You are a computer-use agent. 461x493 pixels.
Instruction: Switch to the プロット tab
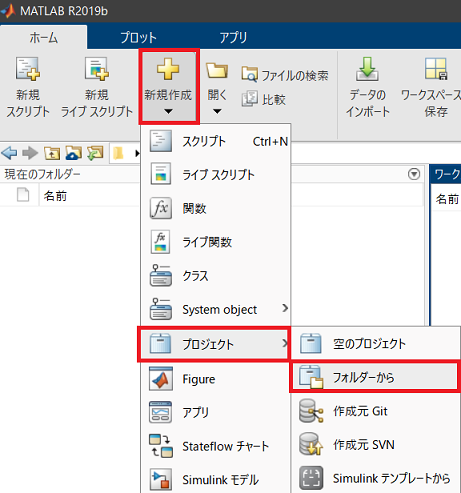point(138,37)
